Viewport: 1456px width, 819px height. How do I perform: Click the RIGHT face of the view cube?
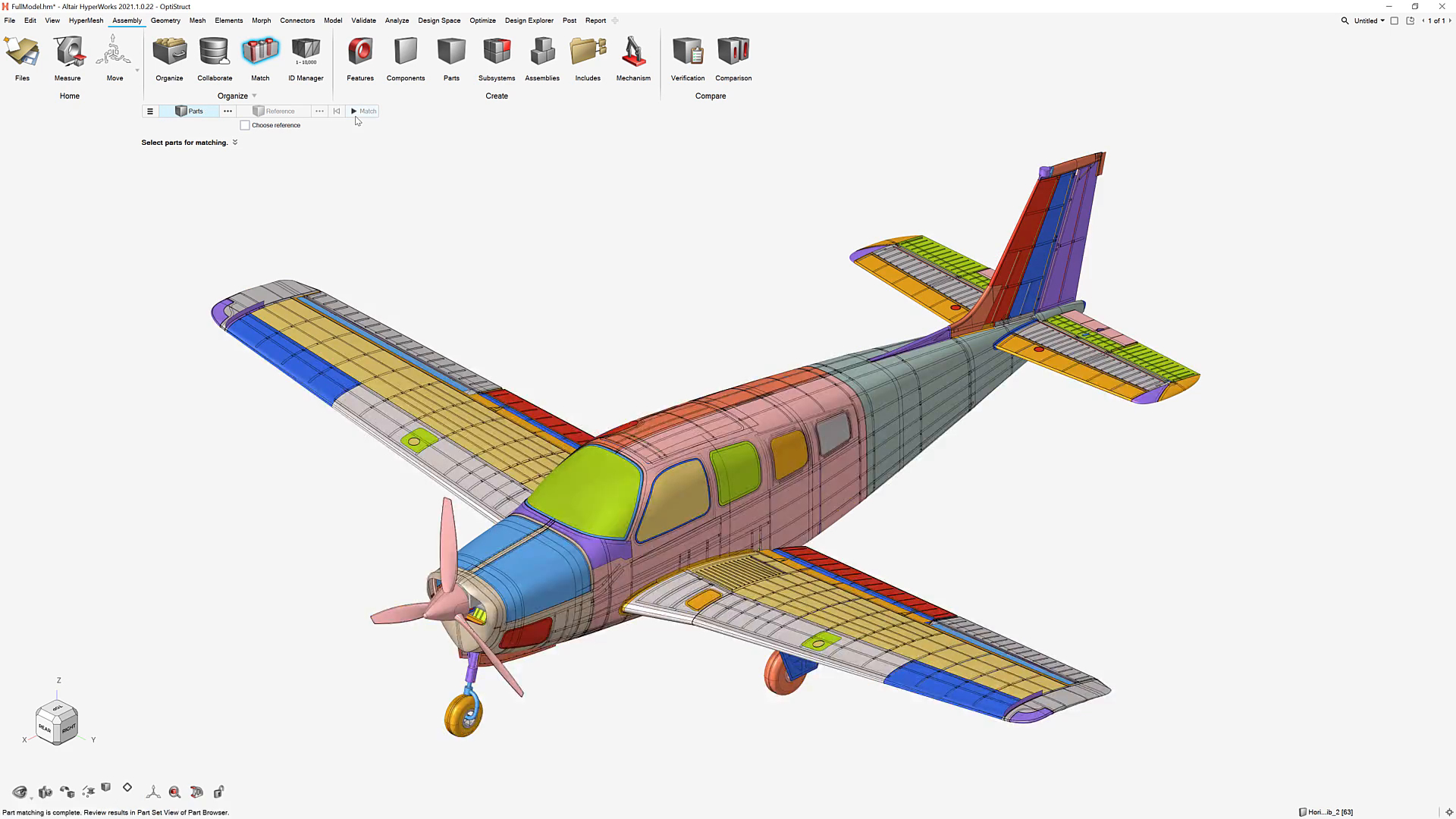[69, 729]
